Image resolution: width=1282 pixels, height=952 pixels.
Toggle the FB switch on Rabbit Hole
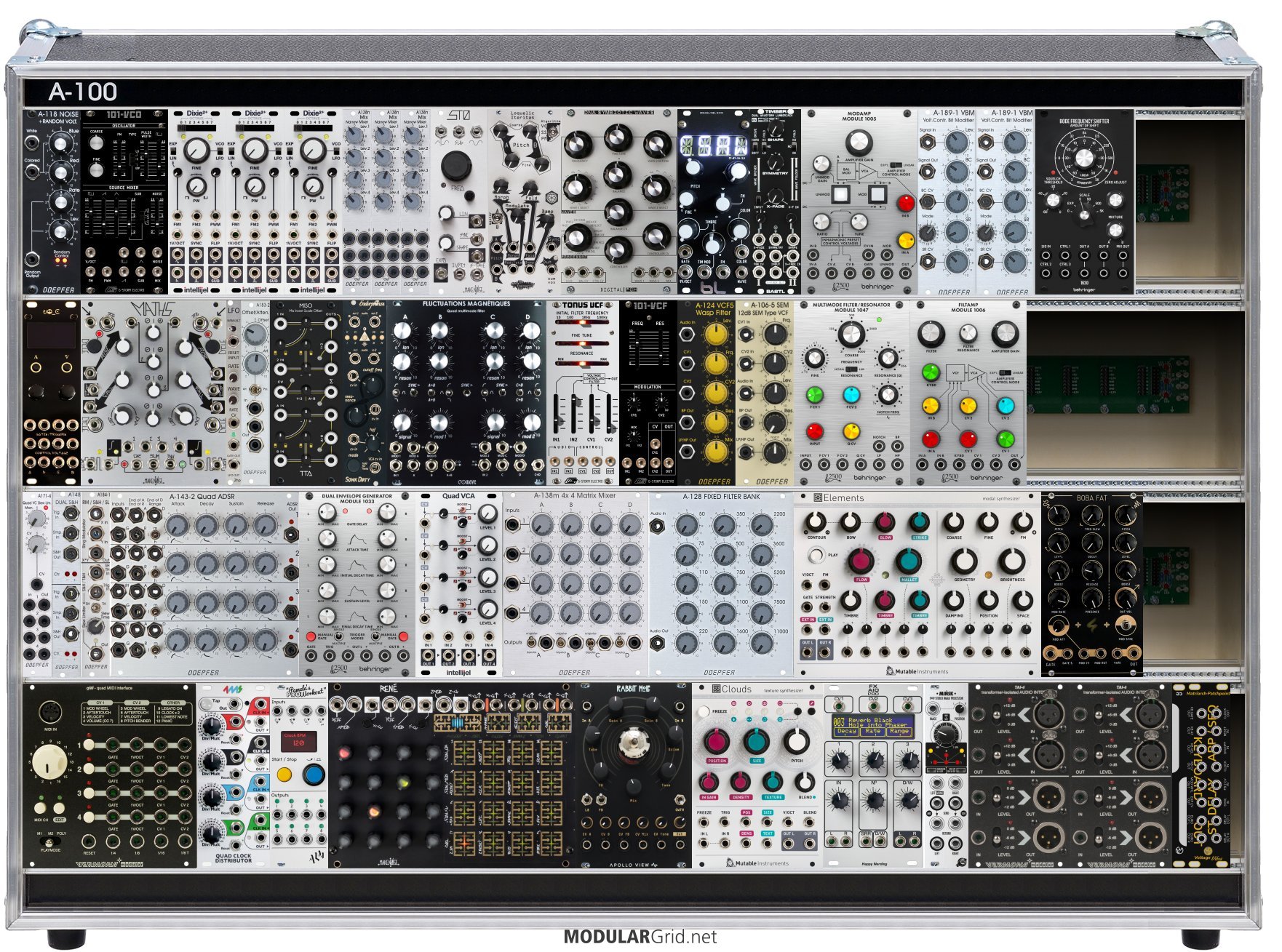pos(602,799)
